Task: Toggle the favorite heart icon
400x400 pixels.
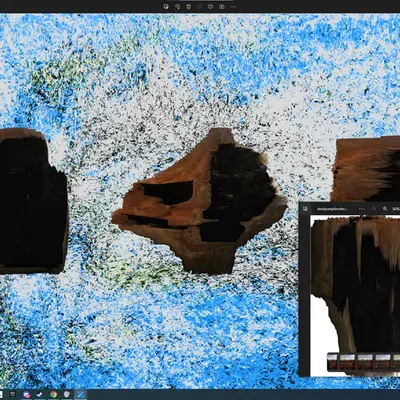Action: (199, 7)
